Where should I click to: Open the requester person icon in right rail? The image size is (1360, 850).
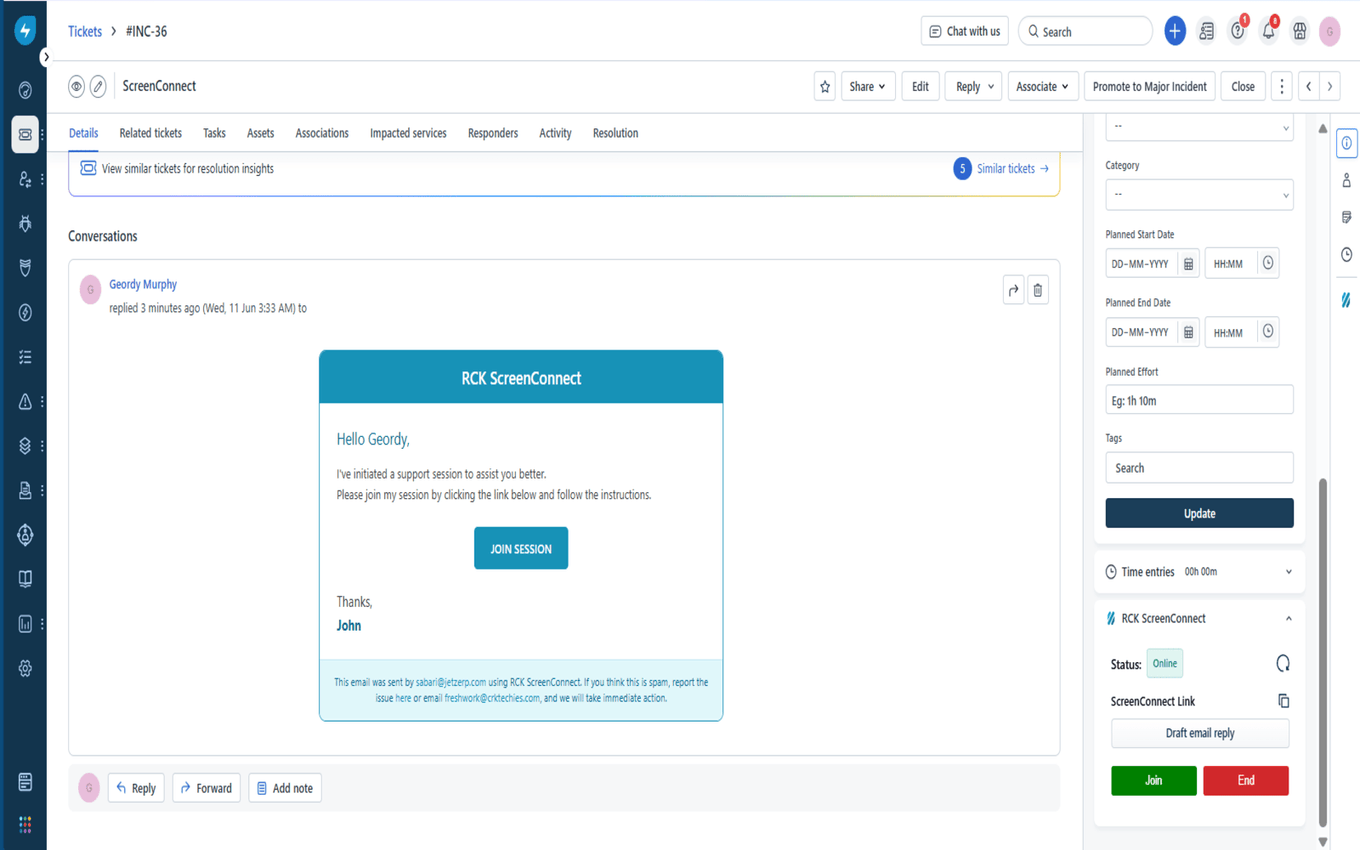tap(1346, 180)
